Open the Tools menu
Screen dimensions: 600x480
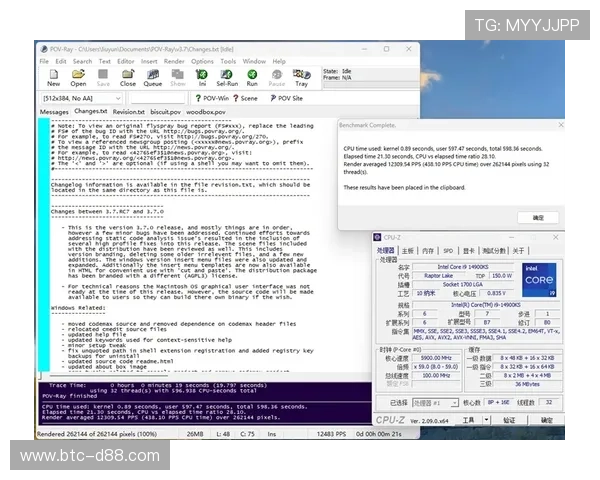tap(228, 61)
